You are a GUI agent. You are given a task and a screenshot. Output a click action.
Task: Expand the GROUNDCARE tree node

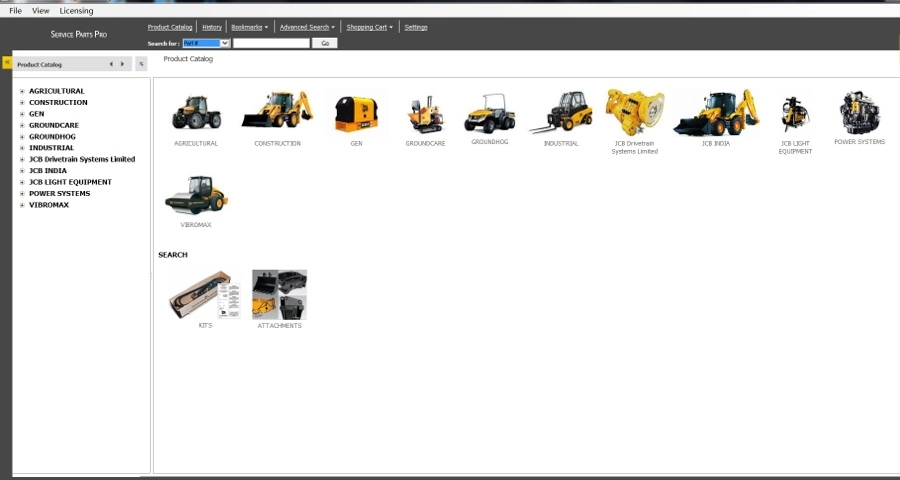[22, 125]
